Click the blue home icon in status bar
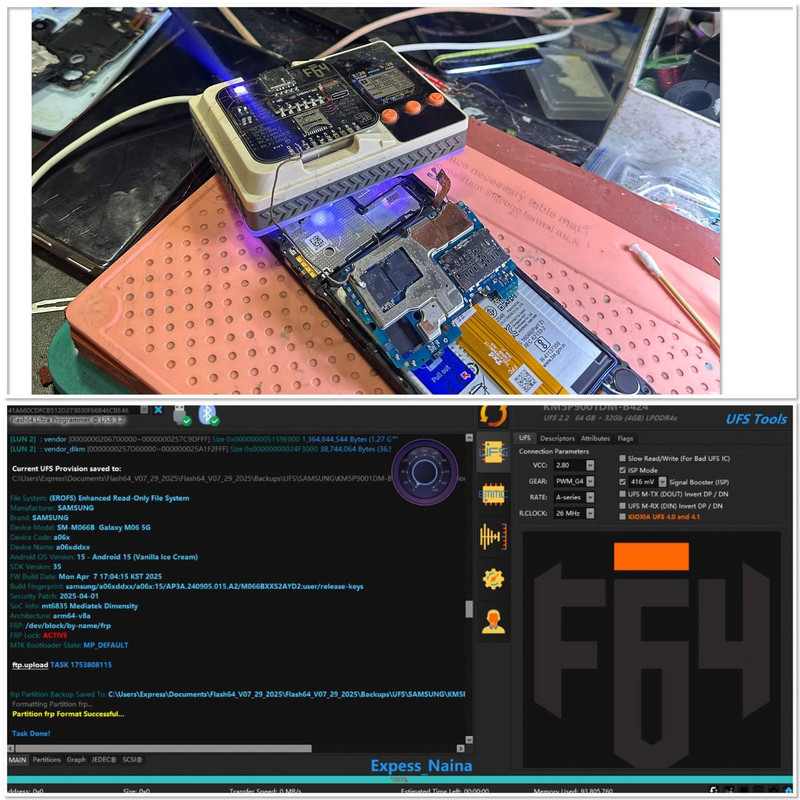 tap(789, 790)
